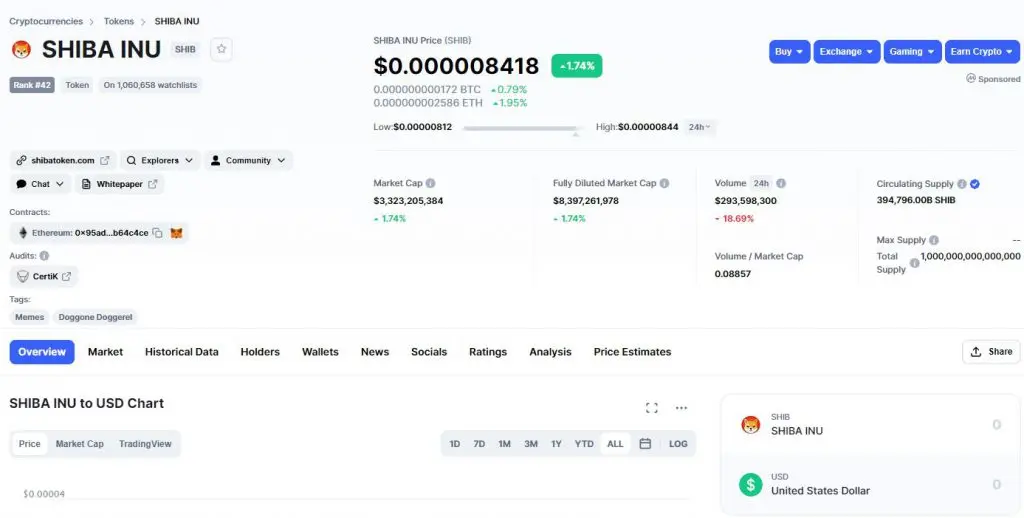Select 1M chart range
1024x518 pixels.
click(x=504, y=444)
